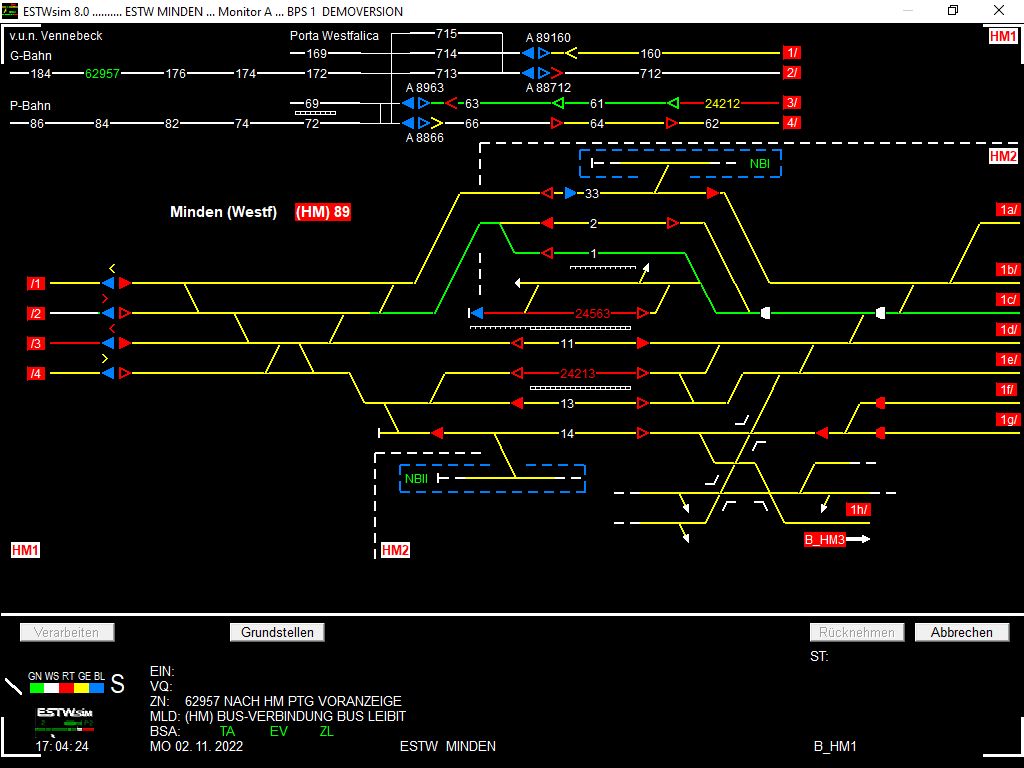Click the red (HM) 89 station label
The height and width of the screenshot is (768, 1024).
[x=322, y=212]
